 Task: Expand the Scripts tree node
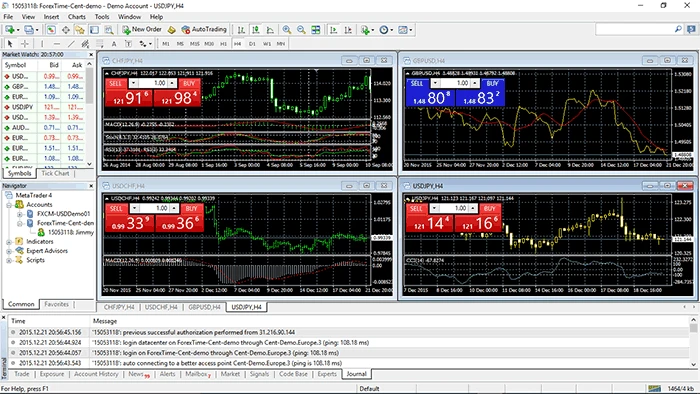tap(9, 260)
